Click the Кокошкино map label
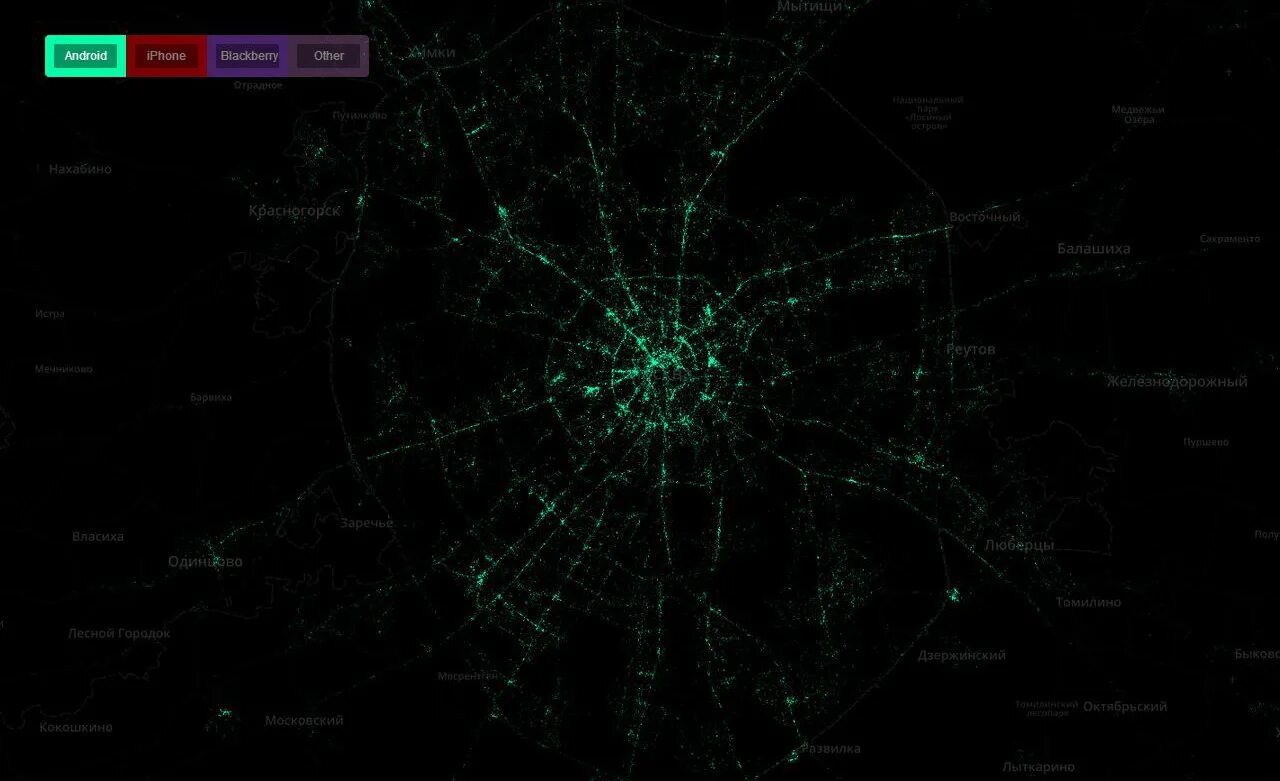The image size is (1280, 781). pos(76,727)
